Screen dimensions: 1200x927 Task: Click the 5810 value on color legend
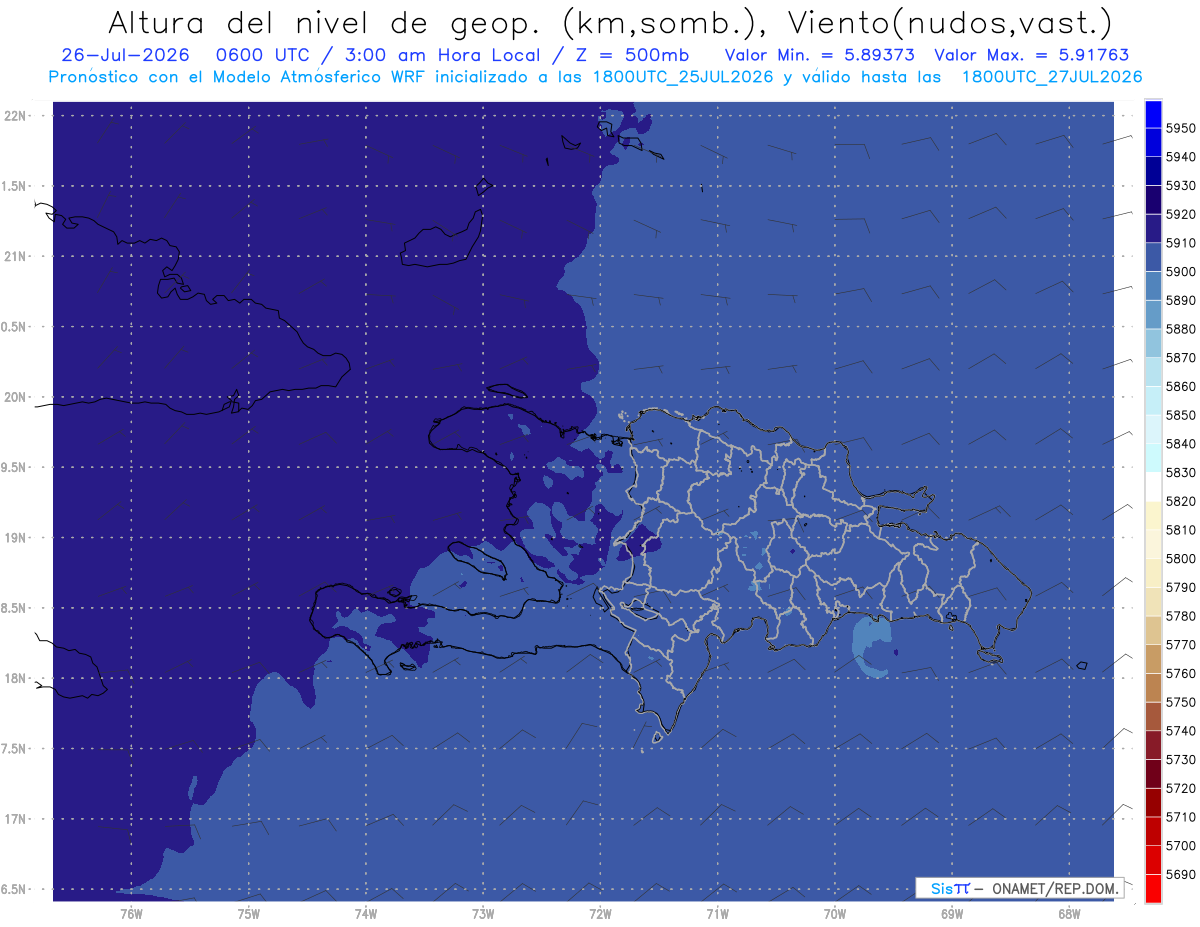tap(1181, 530)
